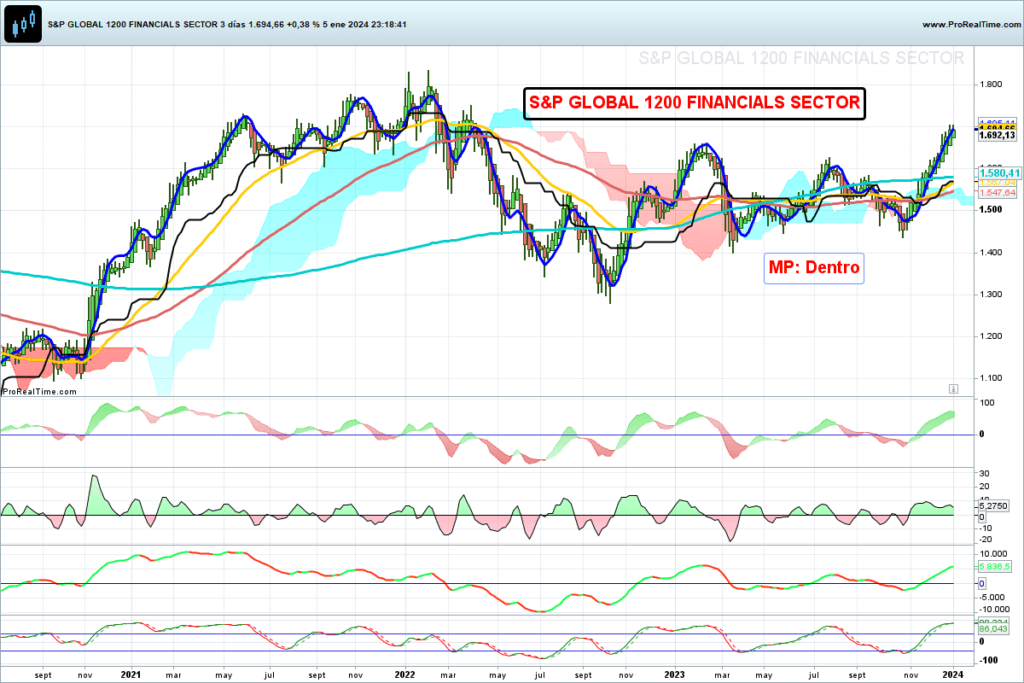Click the 1.100 price axis level
This screenshot has width=1024, height=683.
(x=991, y=378)
